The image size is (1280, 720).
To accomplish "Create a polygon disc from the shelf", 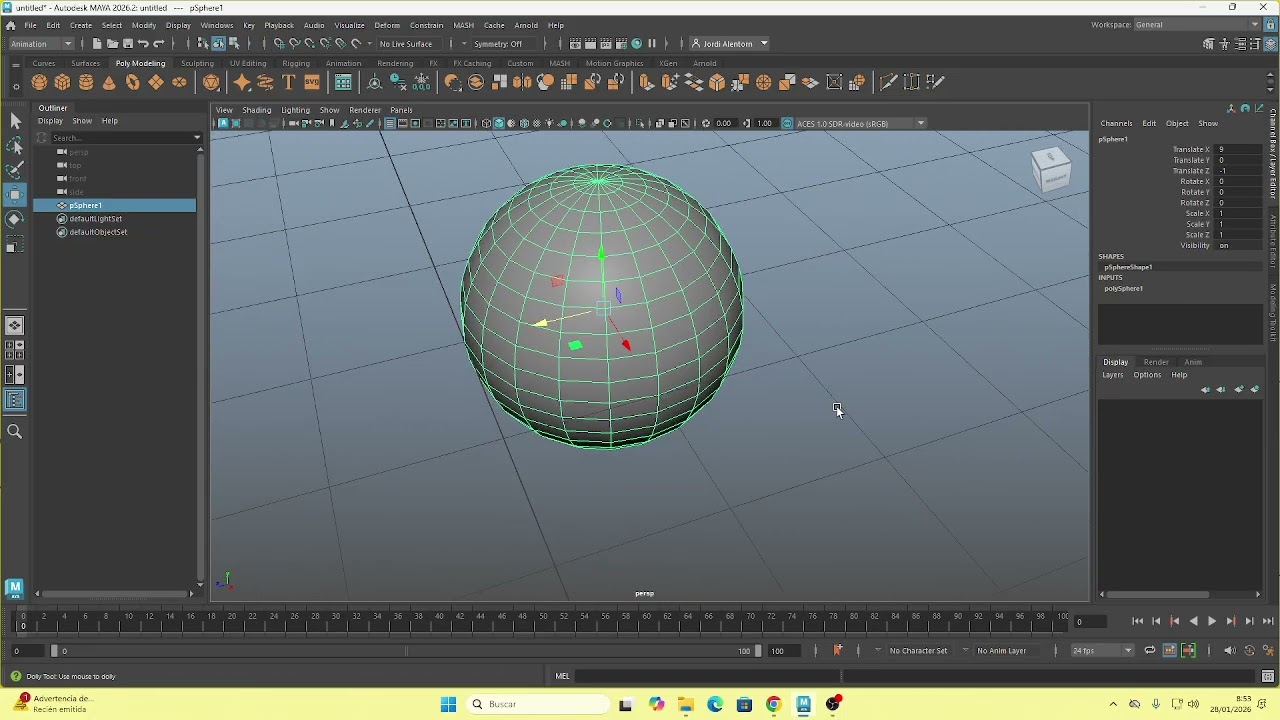I will (x=179, y=83).
